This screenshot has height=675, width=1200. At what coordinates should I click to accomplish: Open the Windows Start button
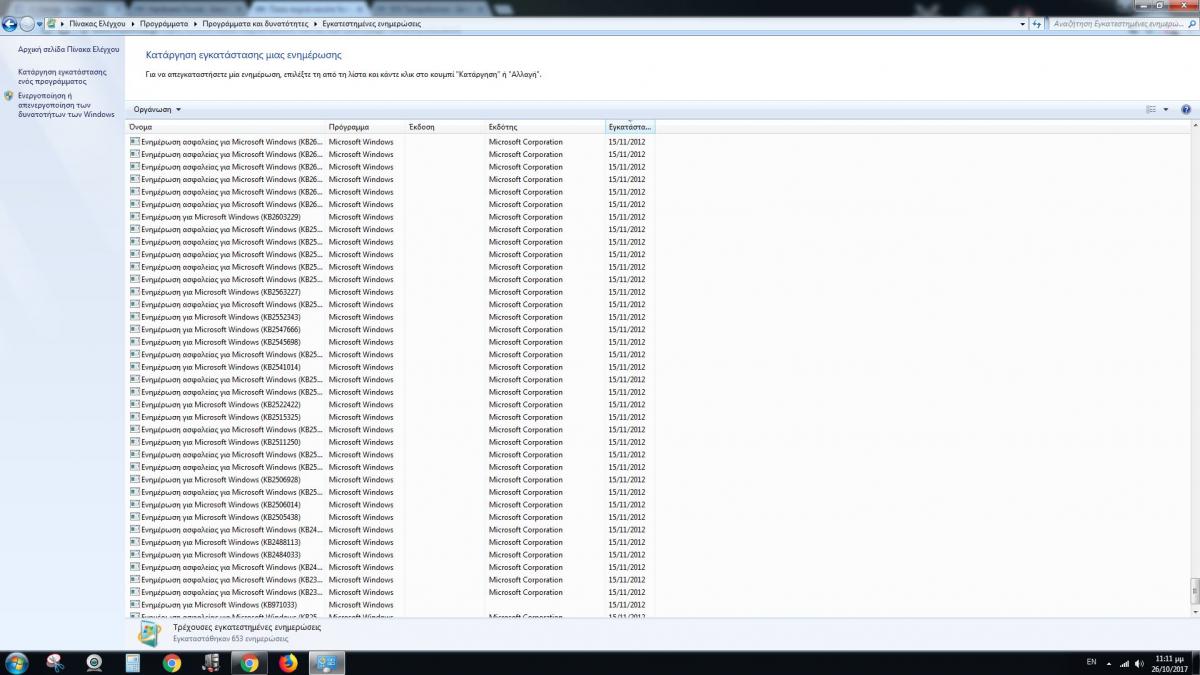pyautogui.click(x=17, y=663)
